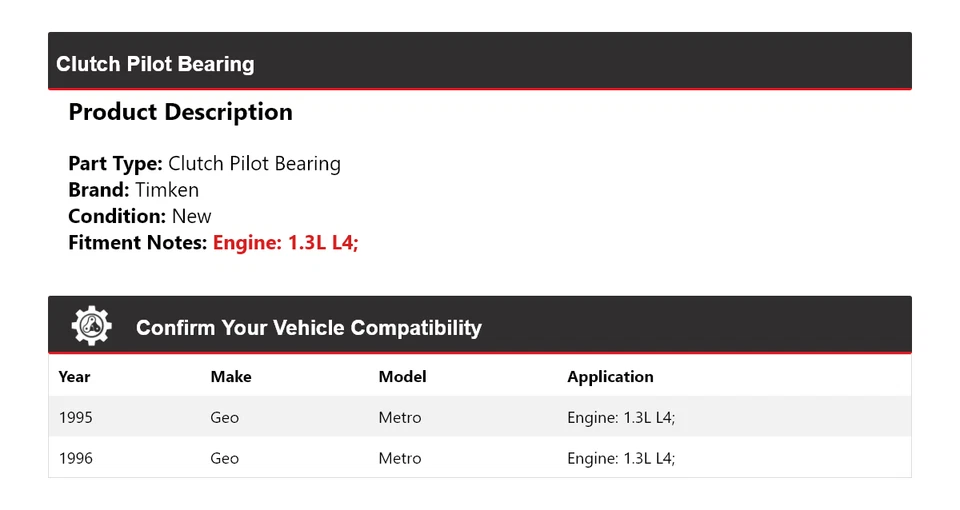This screenshot has width=960, height=510.
Task: Click the Condition: New line
Action: (140, 216)
